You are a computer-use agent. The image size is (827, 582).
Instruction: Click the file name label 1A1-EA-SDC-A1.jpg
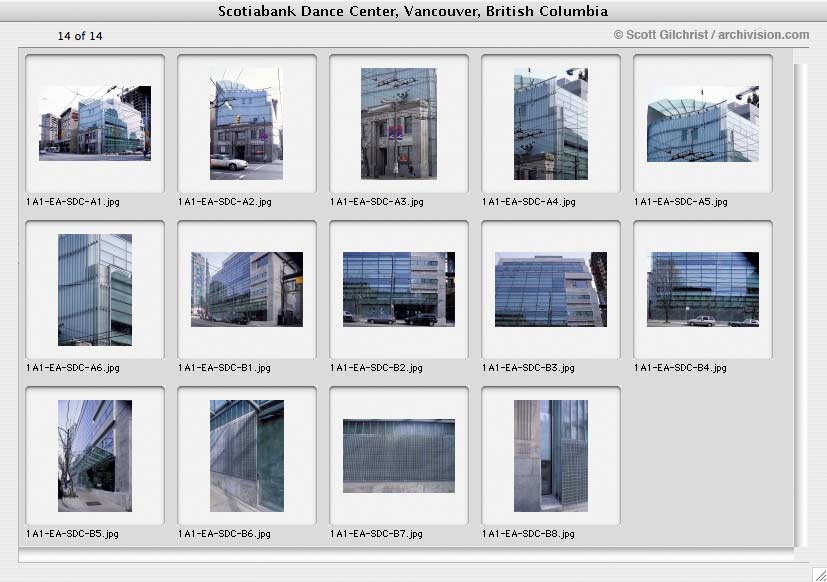tap(73, 202)
